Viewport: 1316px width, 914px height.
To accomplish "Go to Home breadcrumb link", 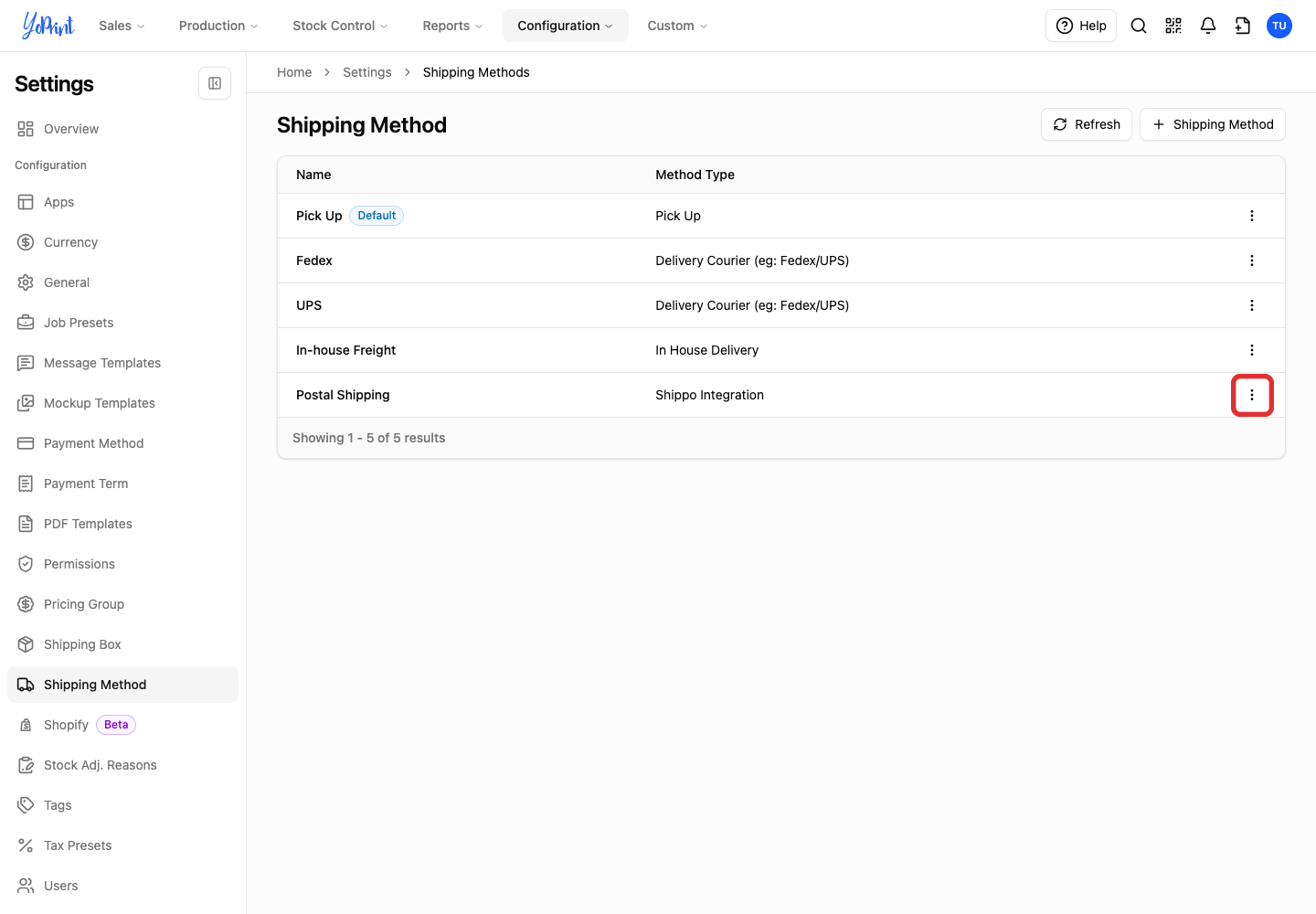I will [294, 72].
